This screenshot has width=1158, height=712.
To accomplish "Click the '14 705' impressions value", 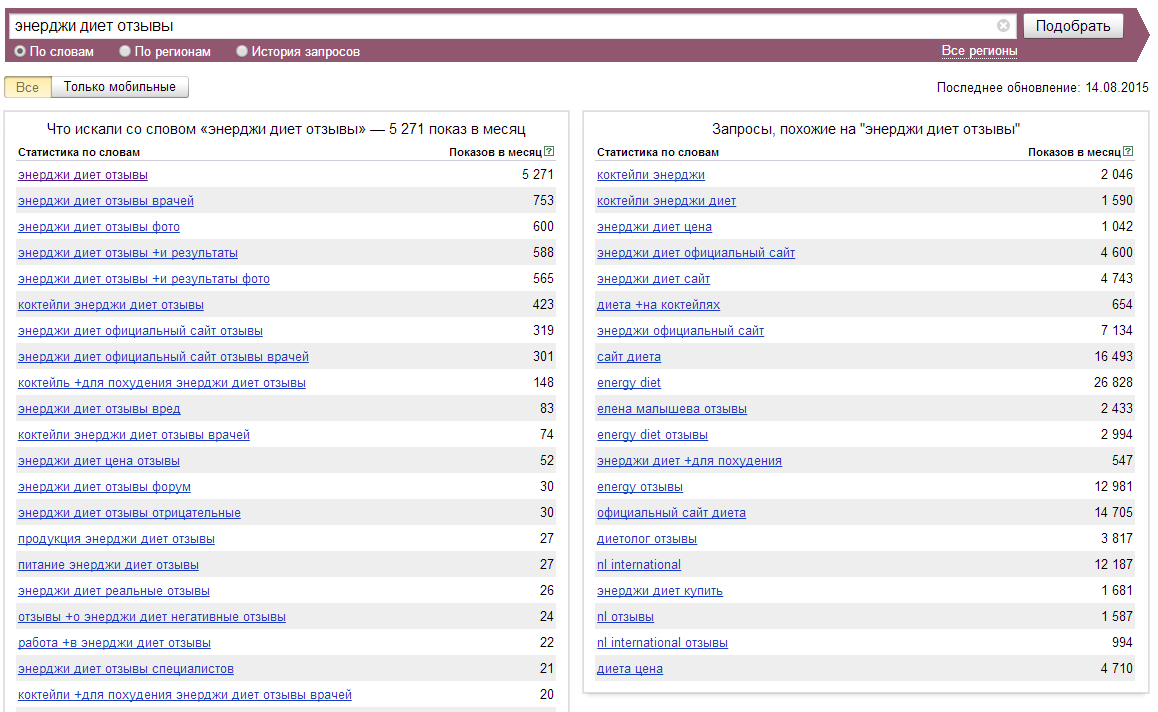I will pyautogui.click(x=1114, y=513).
